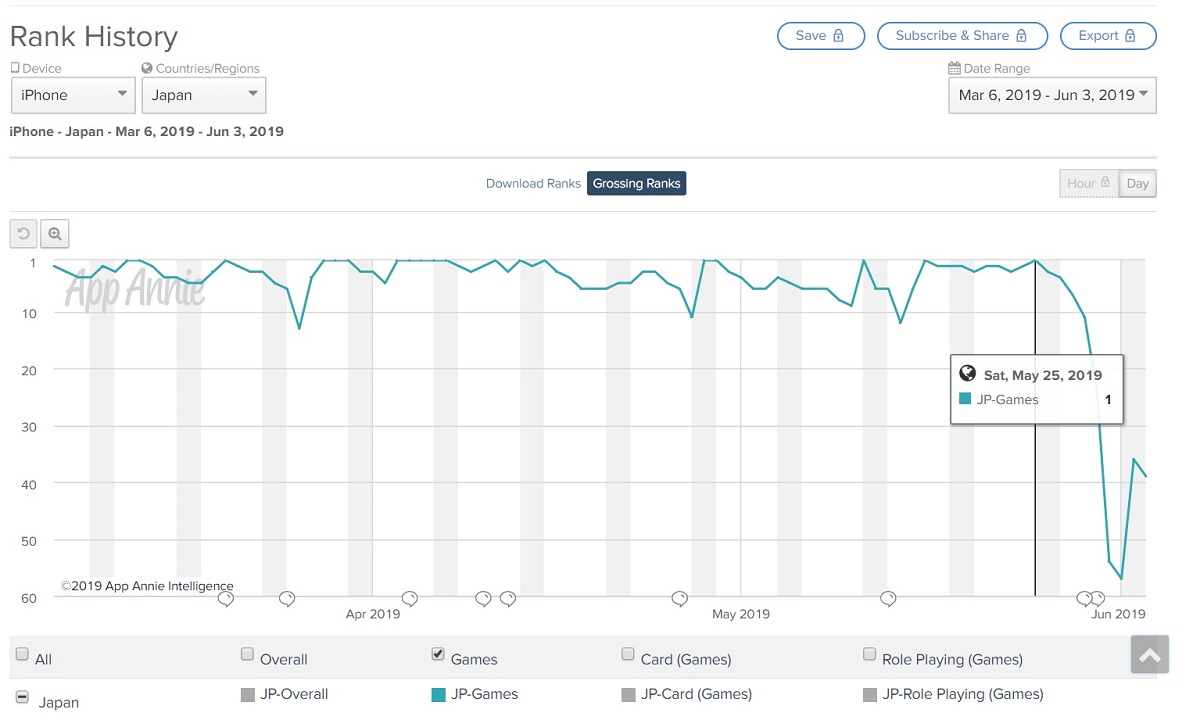
Task: Select the Day granularity toggle
Action: coord(1137,183)
